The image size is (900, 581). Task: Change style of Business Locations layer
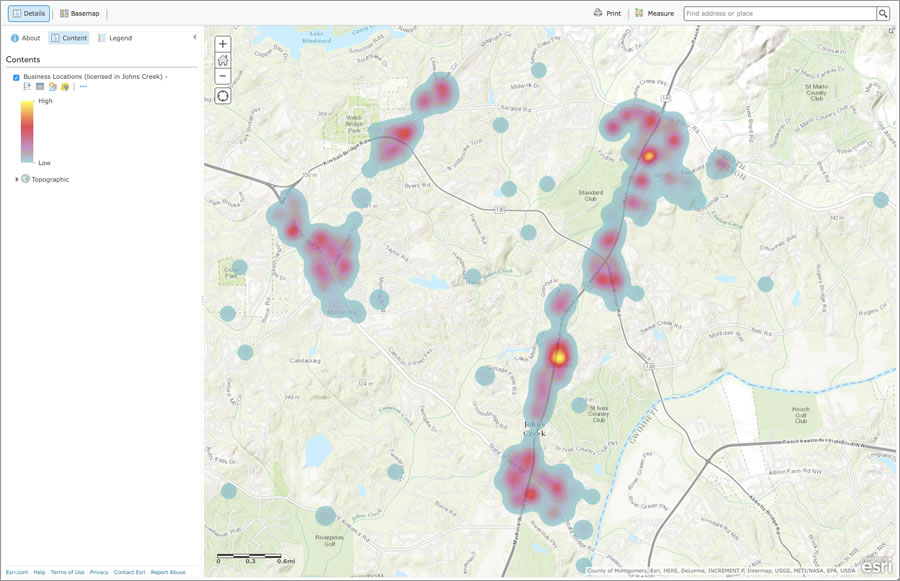point(52,86)
